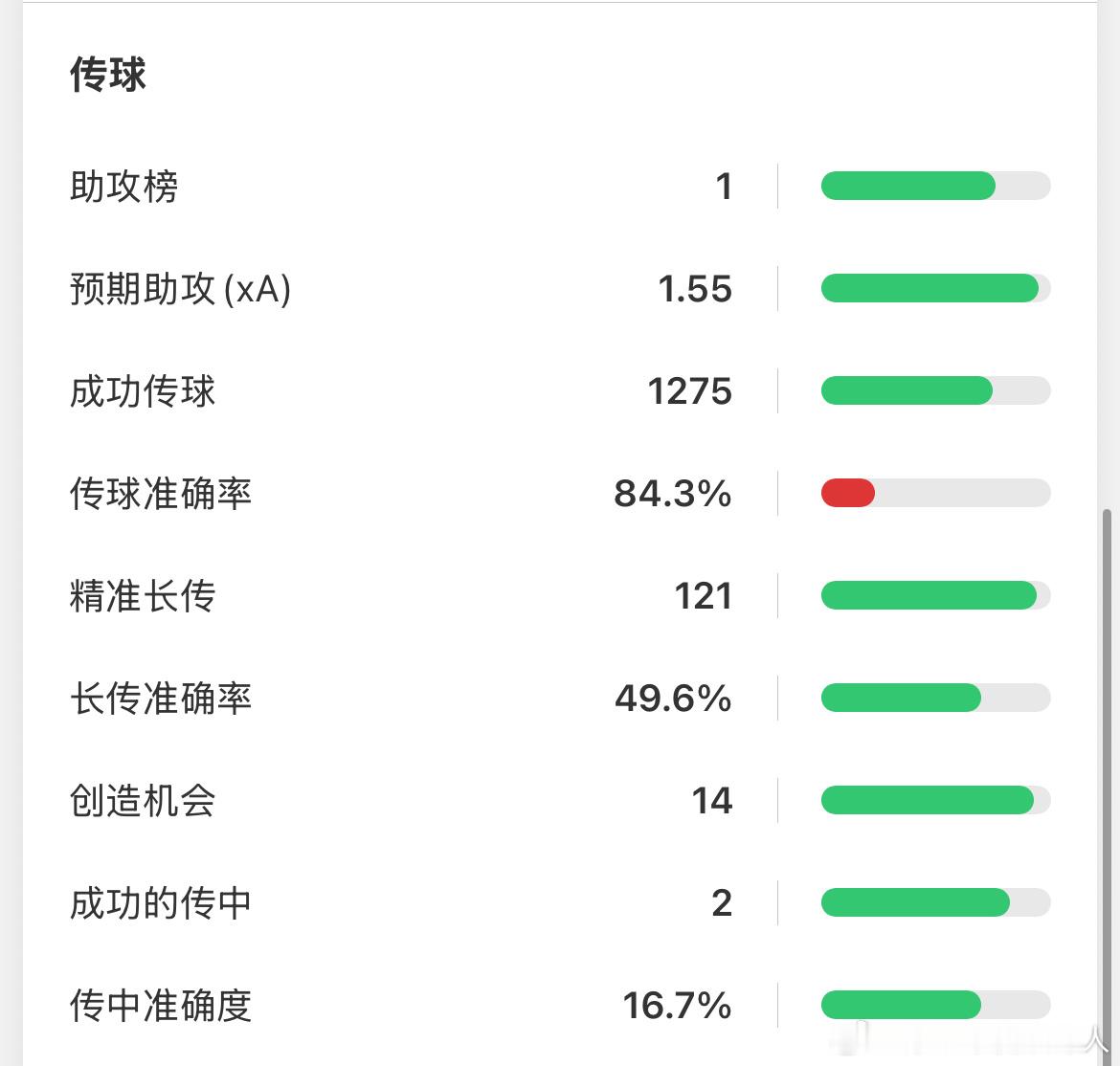
Task: Click the 精准长传 green progress bar
Action: (935, 595)
